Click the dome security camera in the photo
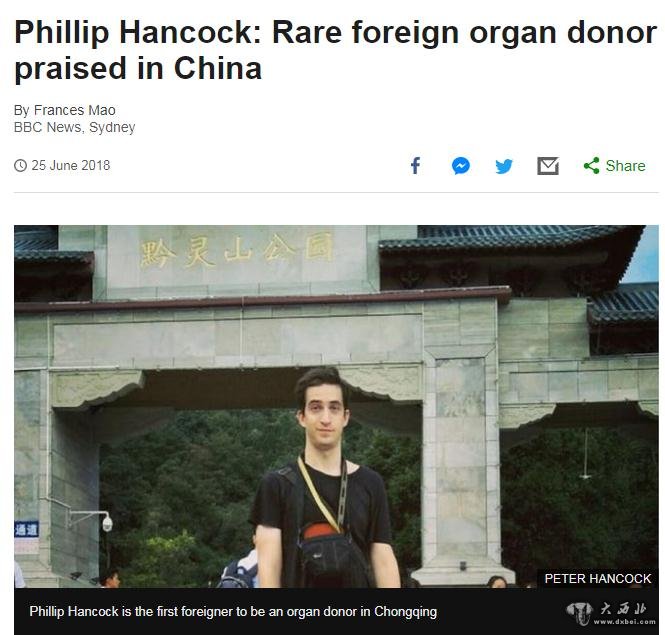The height and width of the screenshot is (635, 665). 107,523
